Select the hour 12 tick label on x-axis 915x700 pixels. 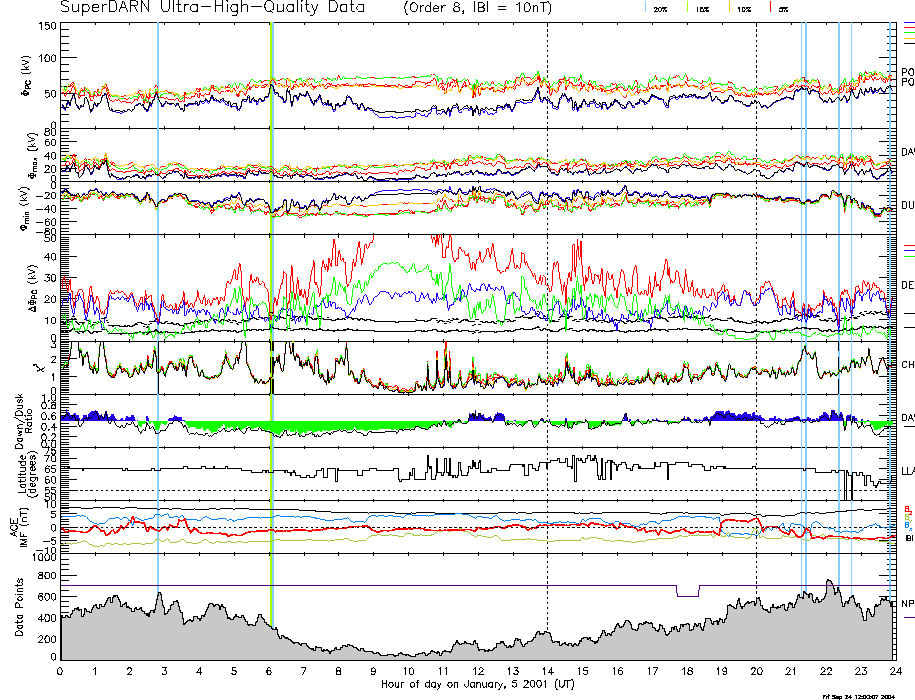click(478, 671)
